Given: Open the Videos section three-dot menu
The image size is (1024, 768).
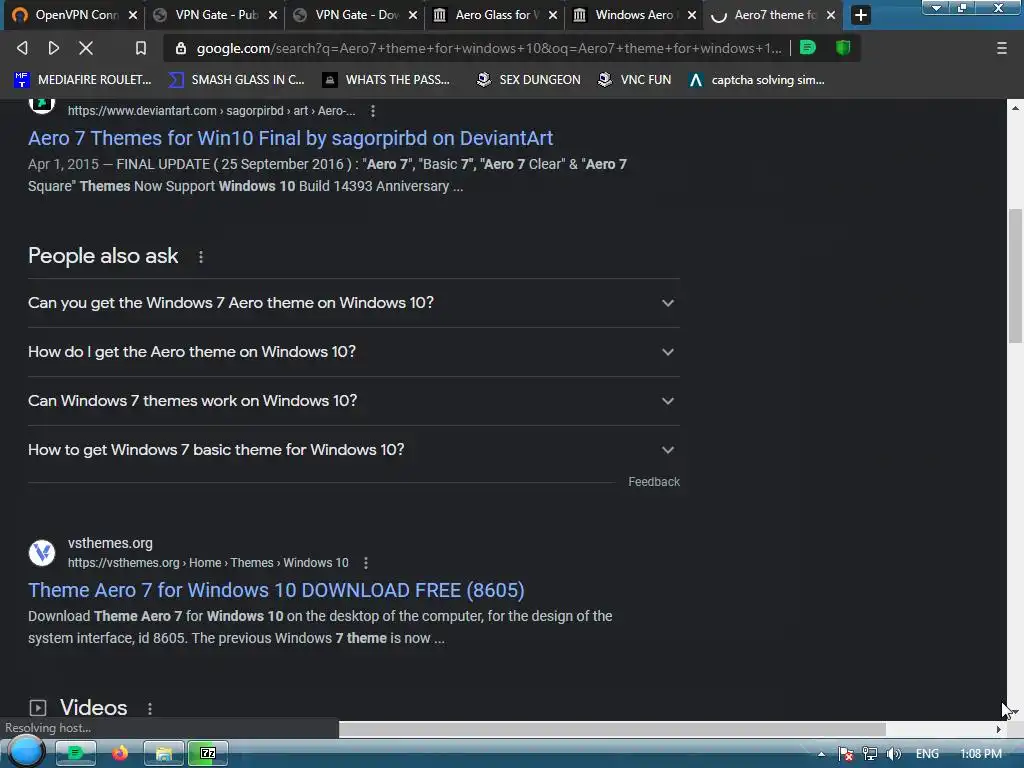Looking at the screenshot, I should [150, 709].
